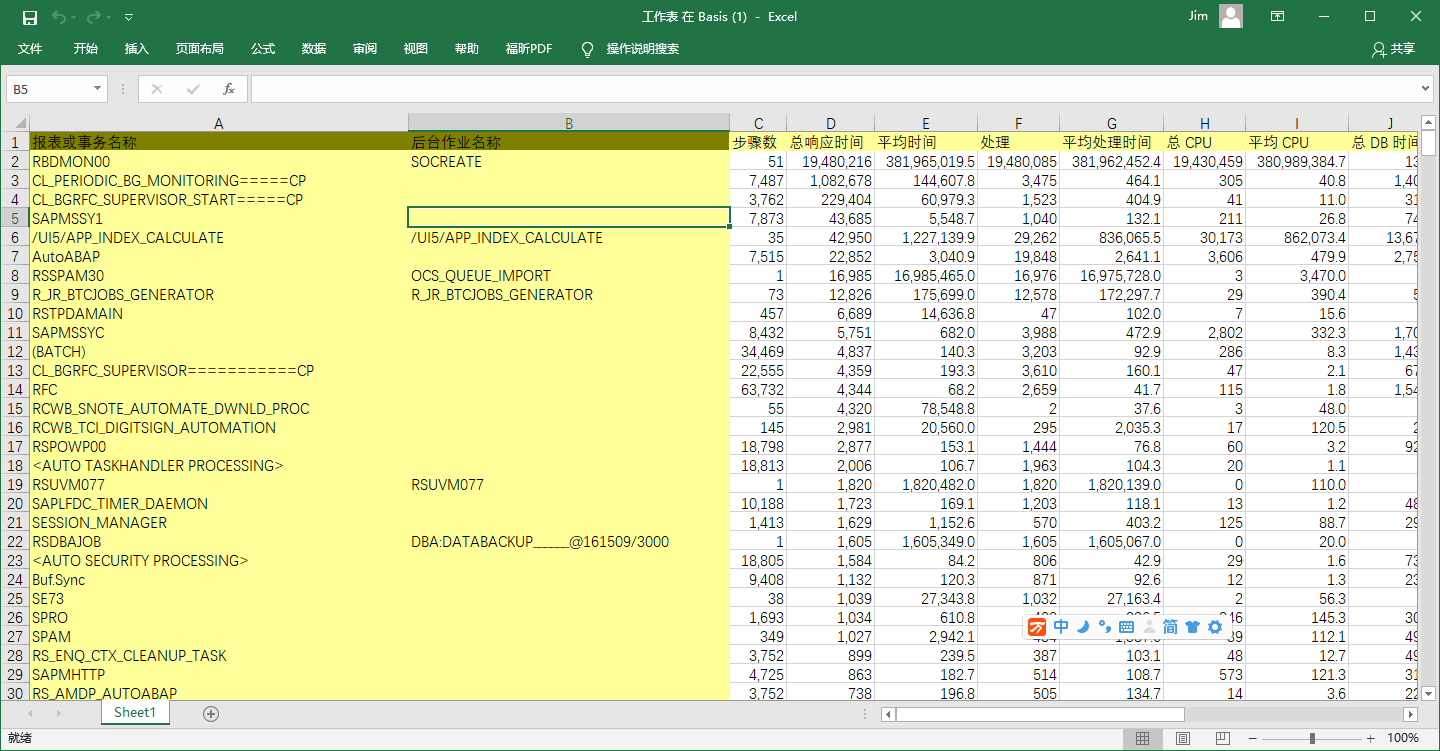The height and width of the screenshot is (751, 1440).
Task: Toggle the IME punctuation mode icon
Action: coord(1104,627)
